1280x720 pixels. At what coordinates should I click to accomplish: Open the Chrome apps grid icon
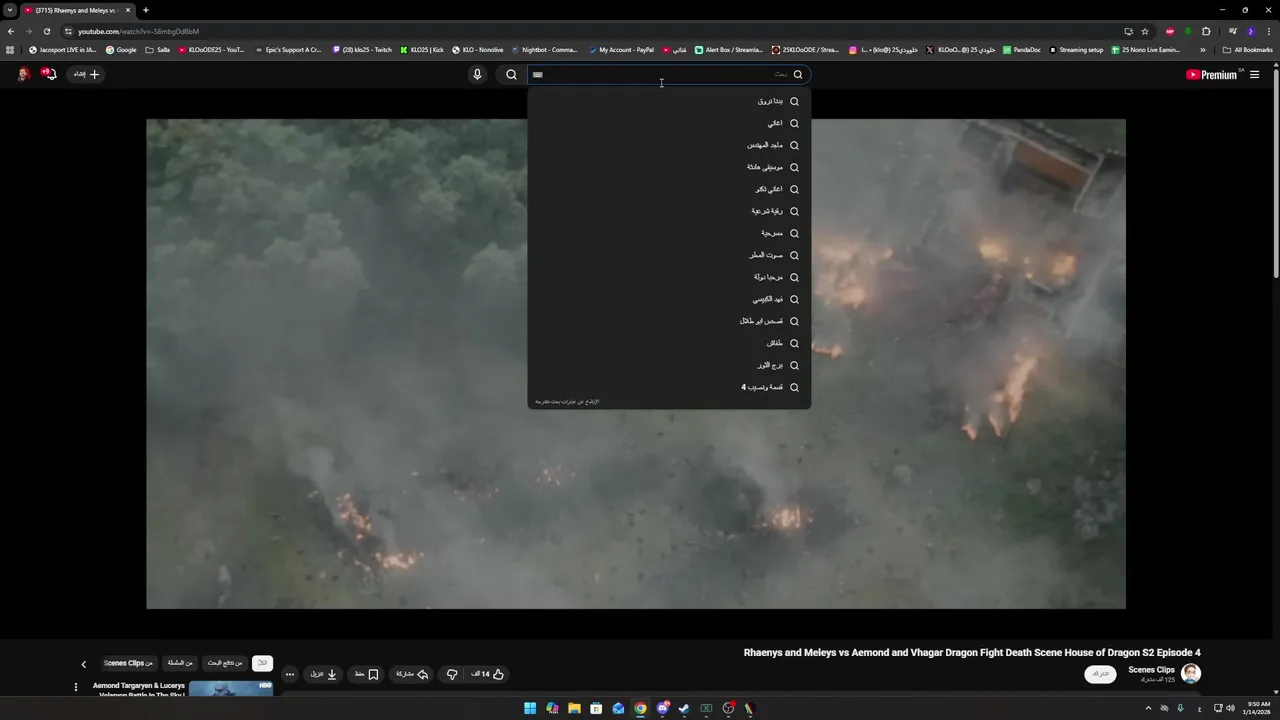pos(10,50)
